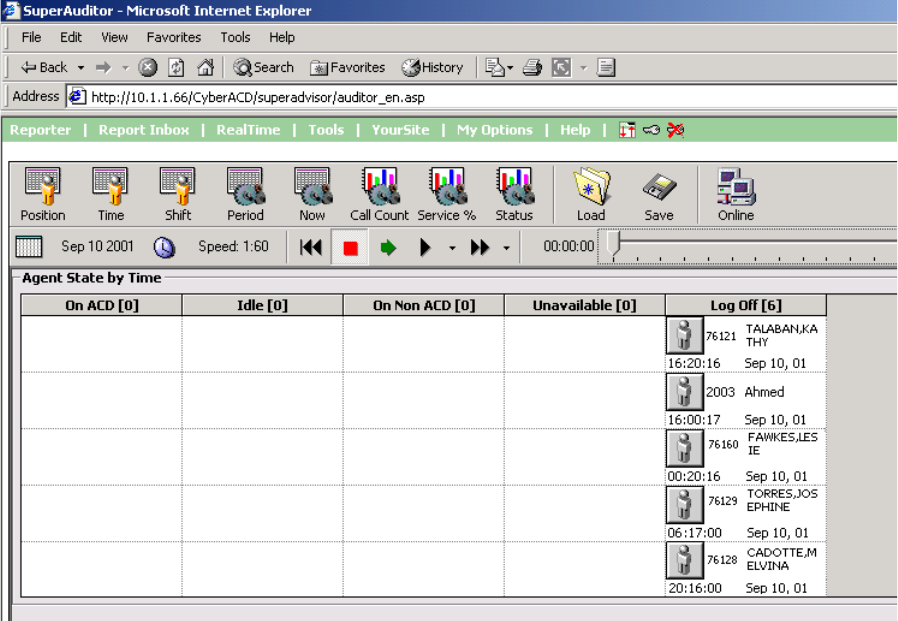The width and height of the screenshot is (898, 621).
Task: Open the Favorites menu
Action: 174,37
